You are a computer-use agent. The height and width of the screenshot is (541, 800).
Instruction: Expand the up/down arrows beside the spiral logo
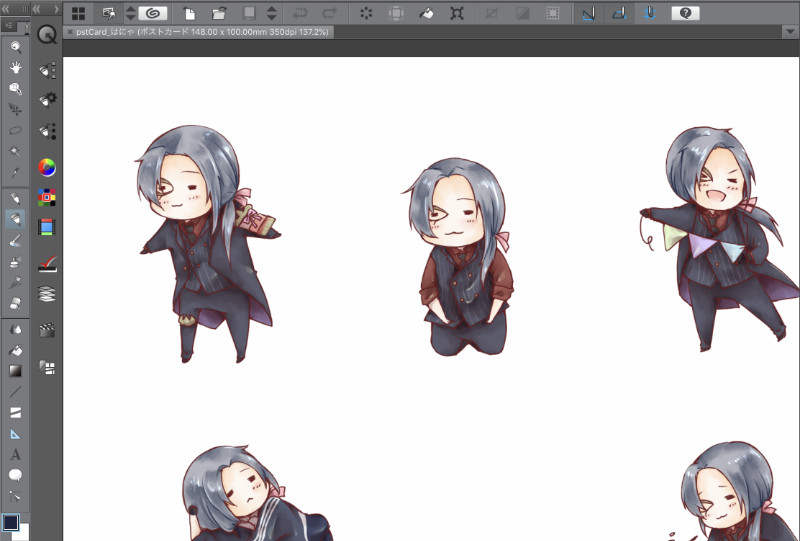point(131,13)
